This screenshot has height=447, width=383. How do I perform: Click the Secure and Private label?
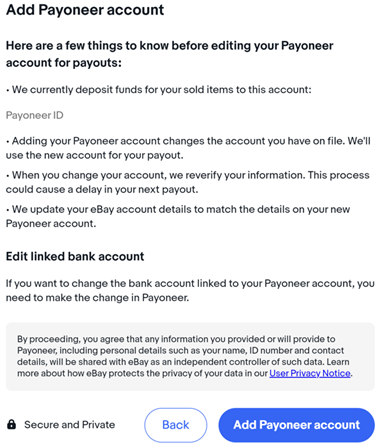(x=69, y=425)
